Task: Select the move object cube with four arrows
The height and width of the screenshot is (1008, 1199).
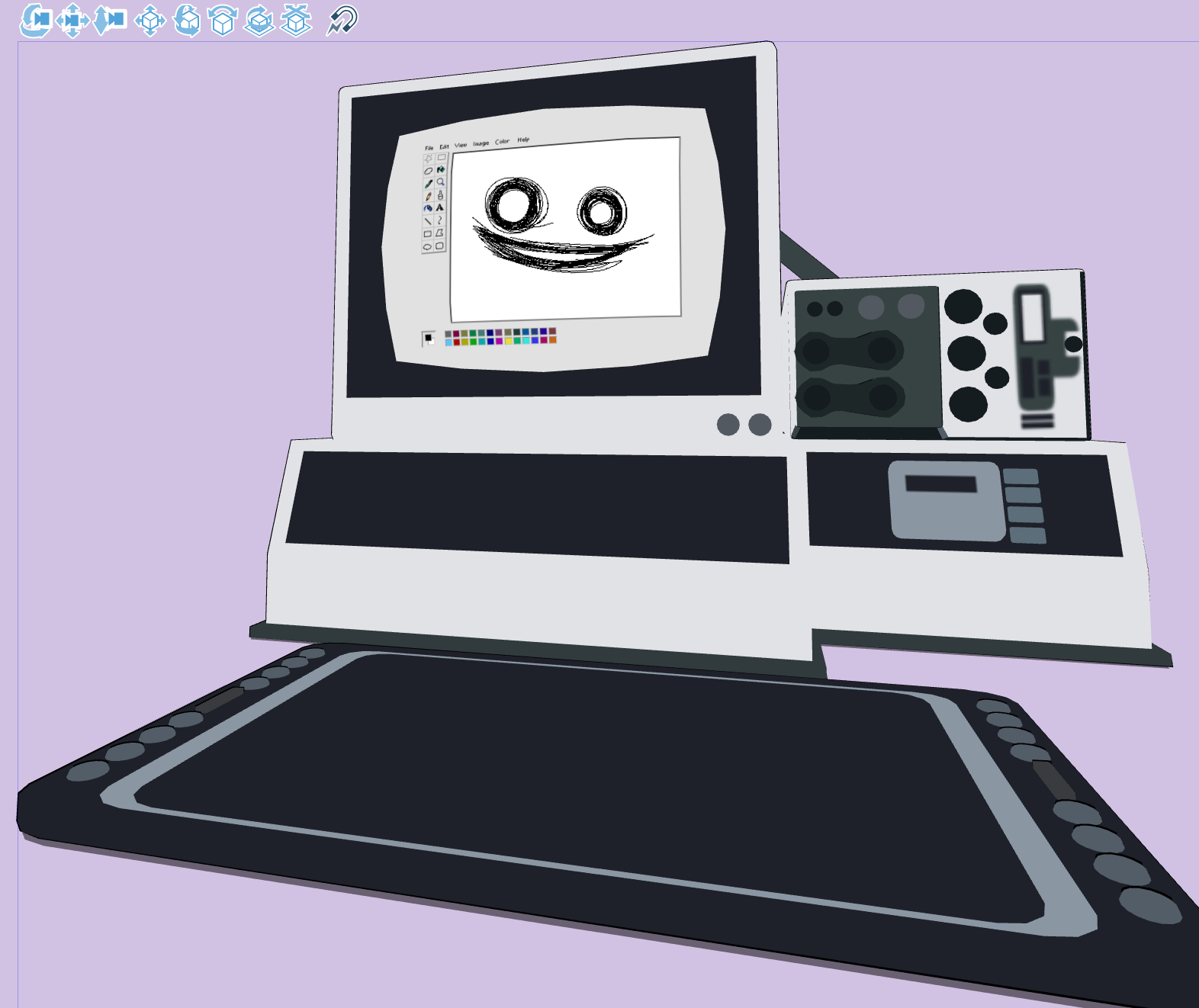Action: [x=150, y=21]
